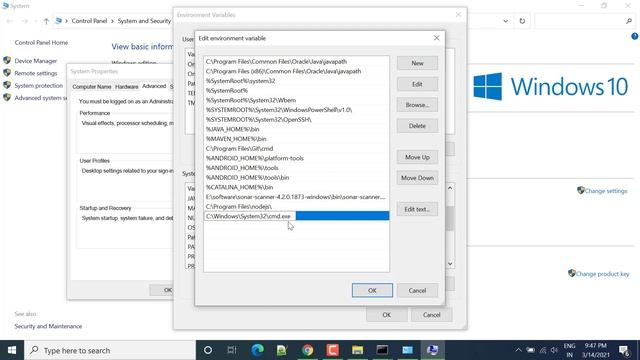
Task: Open Security and Maintenance link
Action: (48, 327)
